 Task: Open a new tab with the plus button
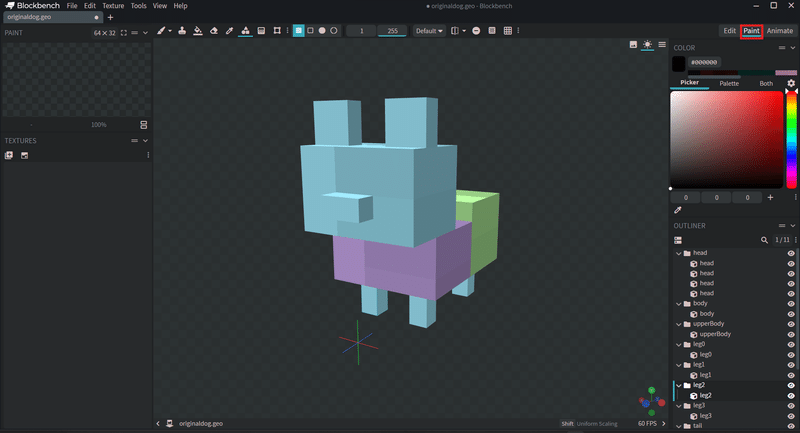pyautogui.click(x=110, y=17)
